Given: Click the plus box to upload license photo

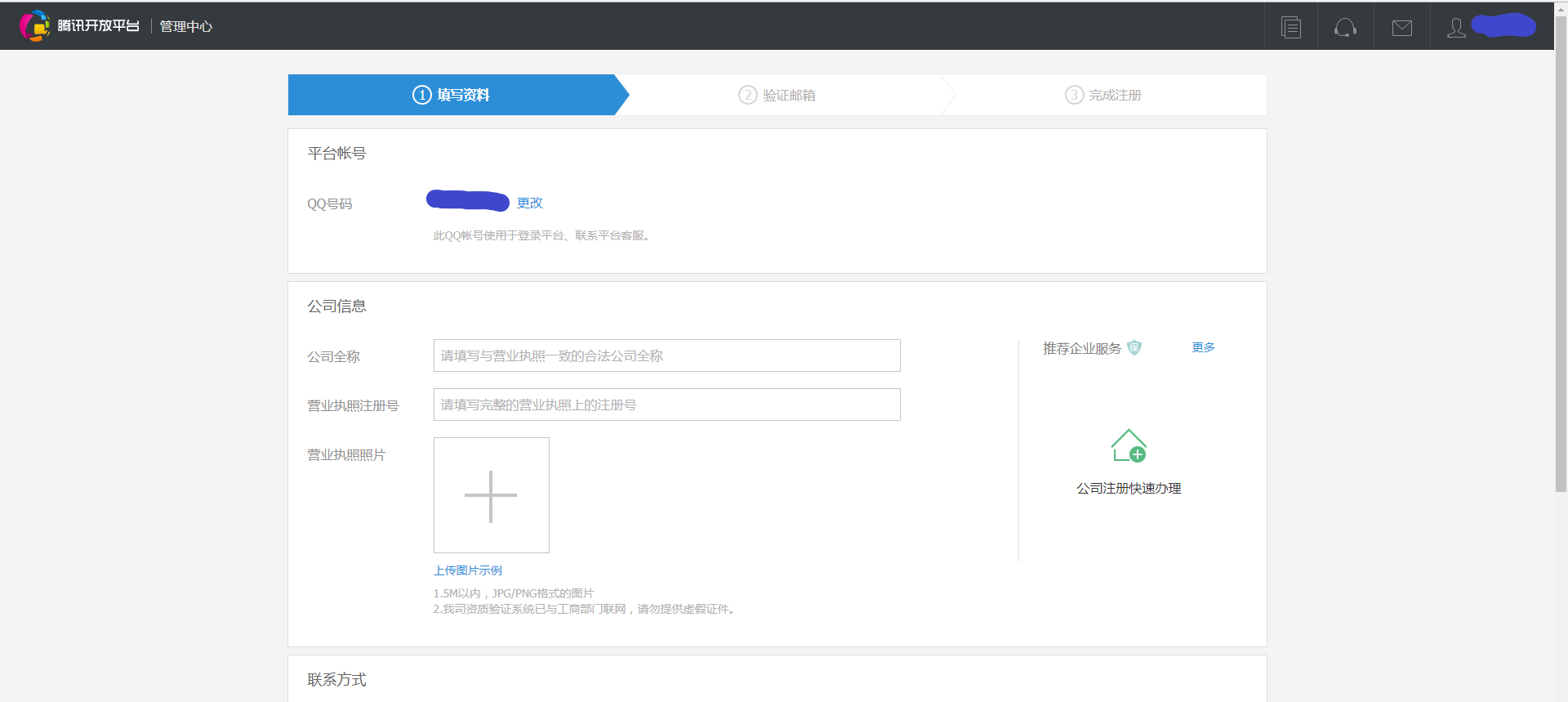Looking at the screenshot, I should pyautogui.click(x=492, y=495).
